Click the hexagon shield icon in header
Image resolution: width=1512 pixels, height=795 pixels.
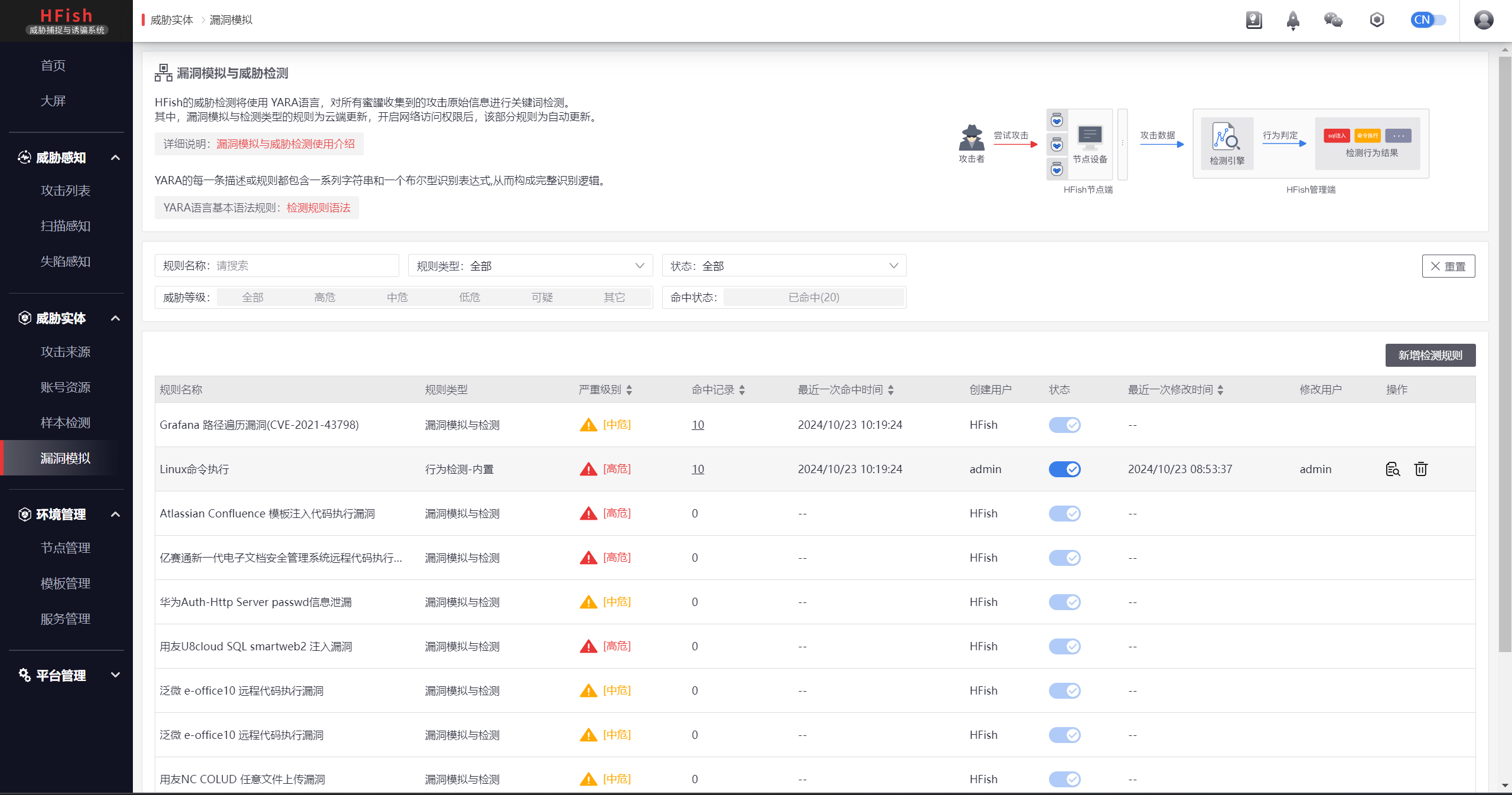(1377, 20)
